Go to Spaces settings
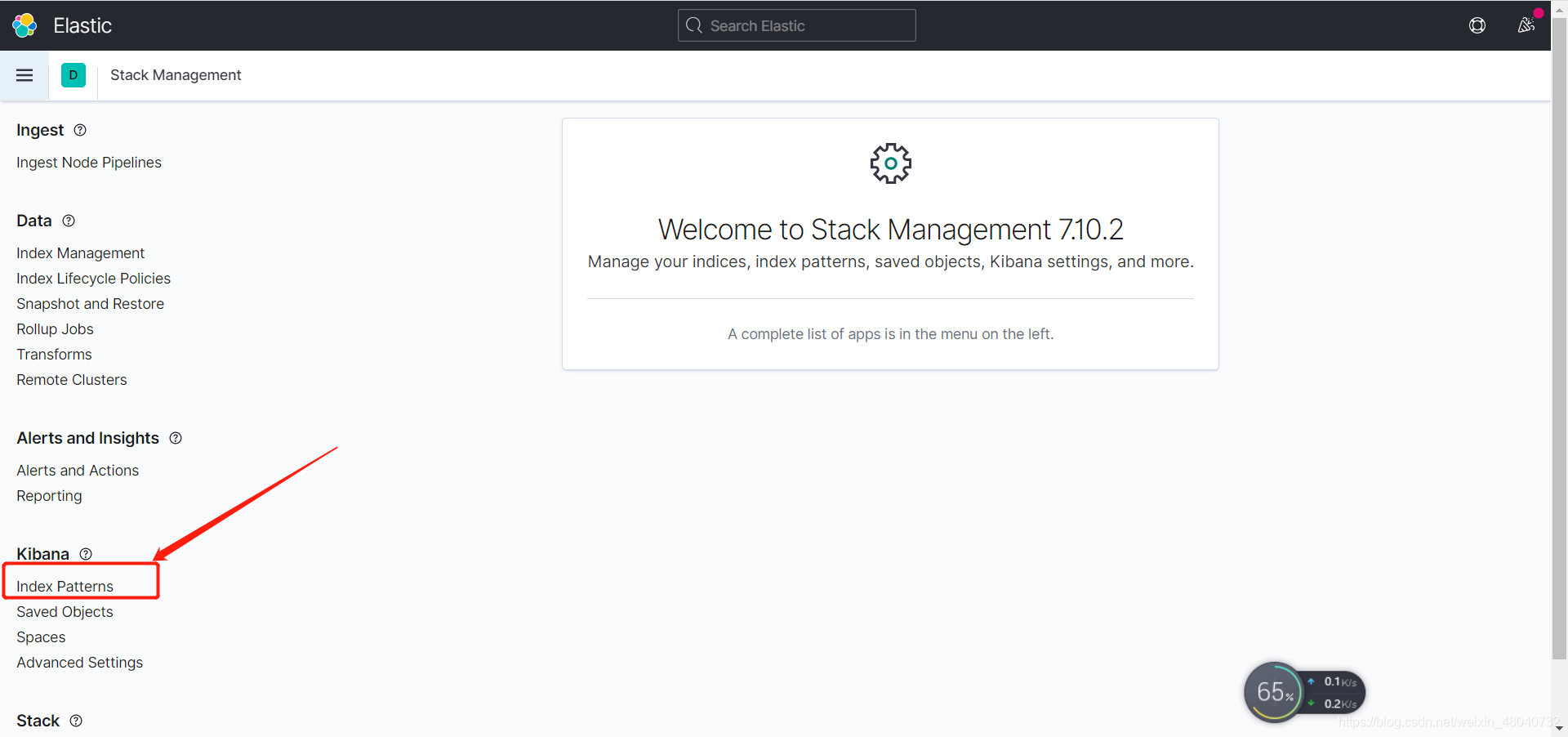Viewport: 1568px width, 737px height. click(41, 637)
